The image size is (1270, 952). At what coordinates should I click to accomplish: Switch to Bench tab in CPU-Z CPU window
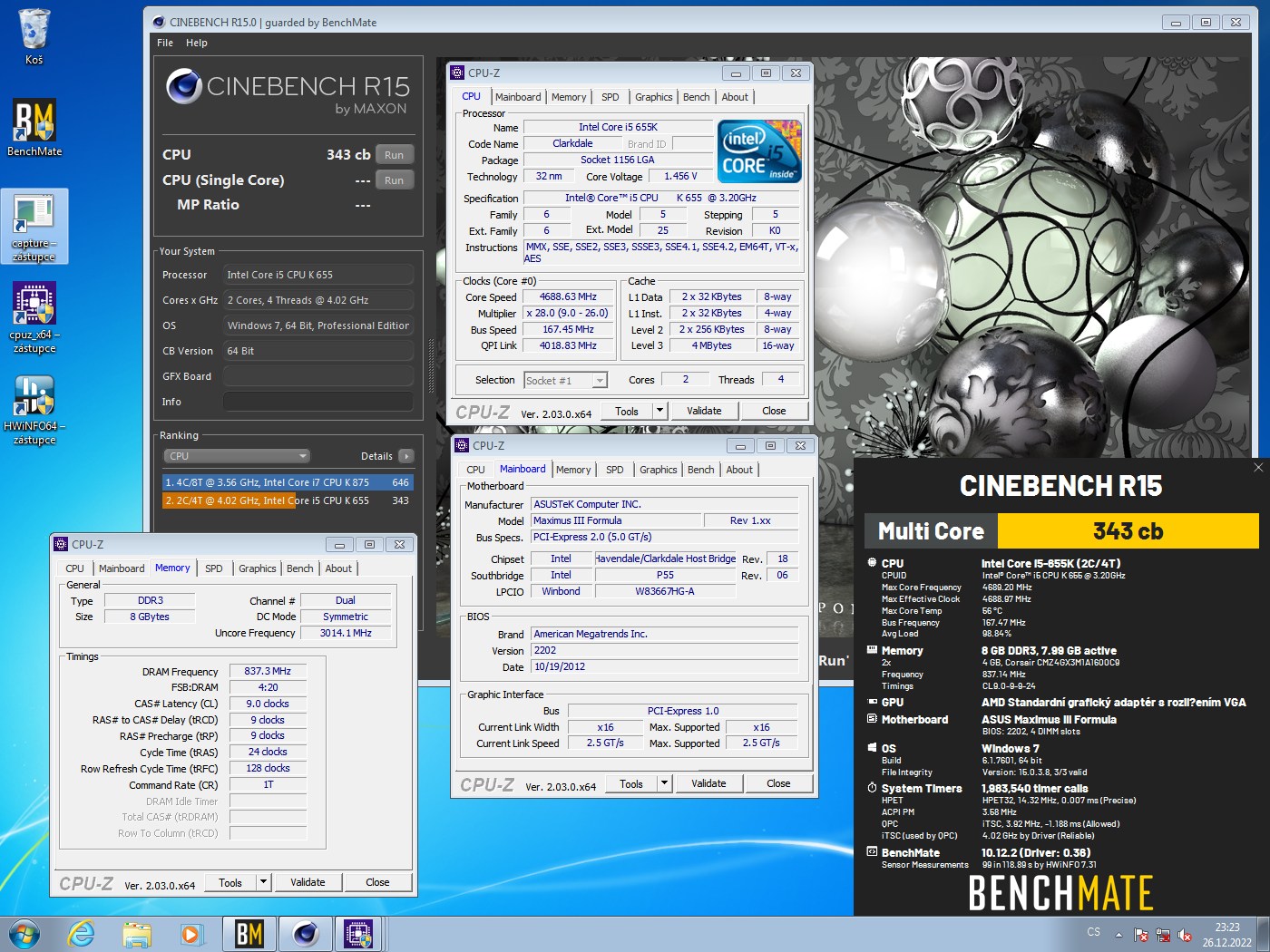pyautogui.click(x=696, y=97)
